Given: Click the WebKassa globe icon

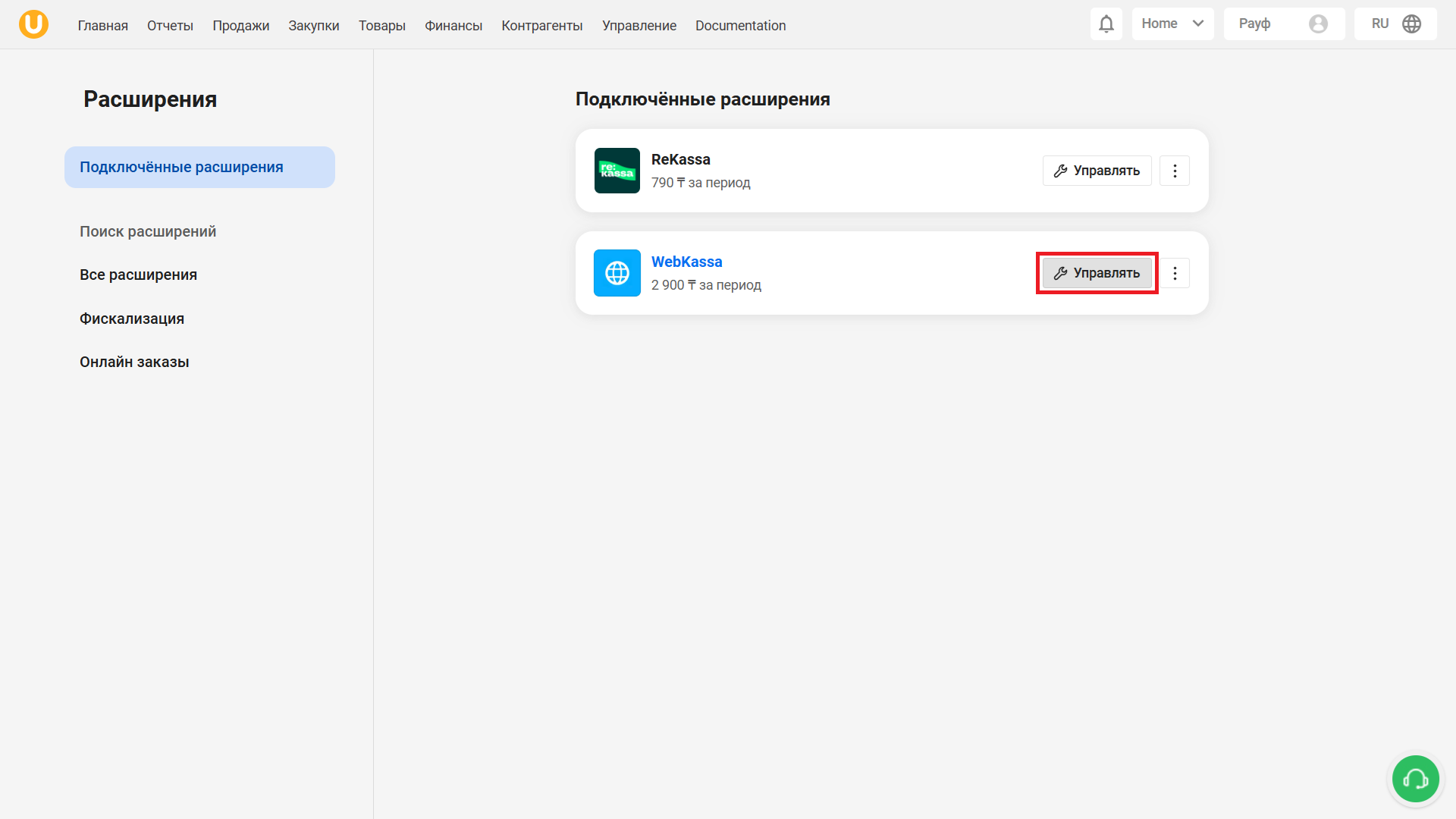Looking at the screenshot, I should click(617, 273).
